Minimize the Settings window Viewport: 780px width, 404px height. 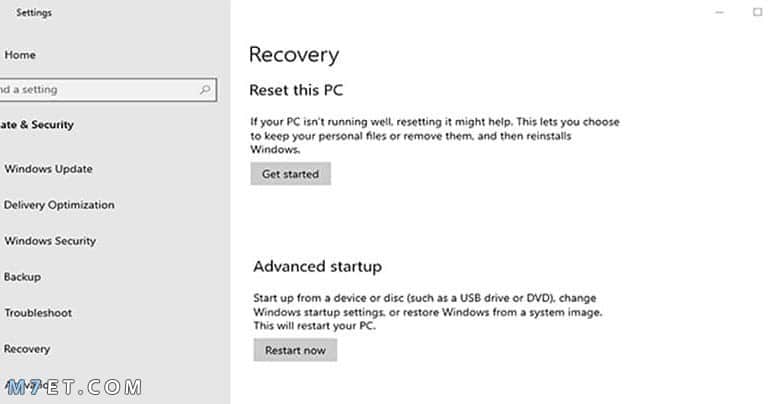pyautogui.click(x=719, y=12)
